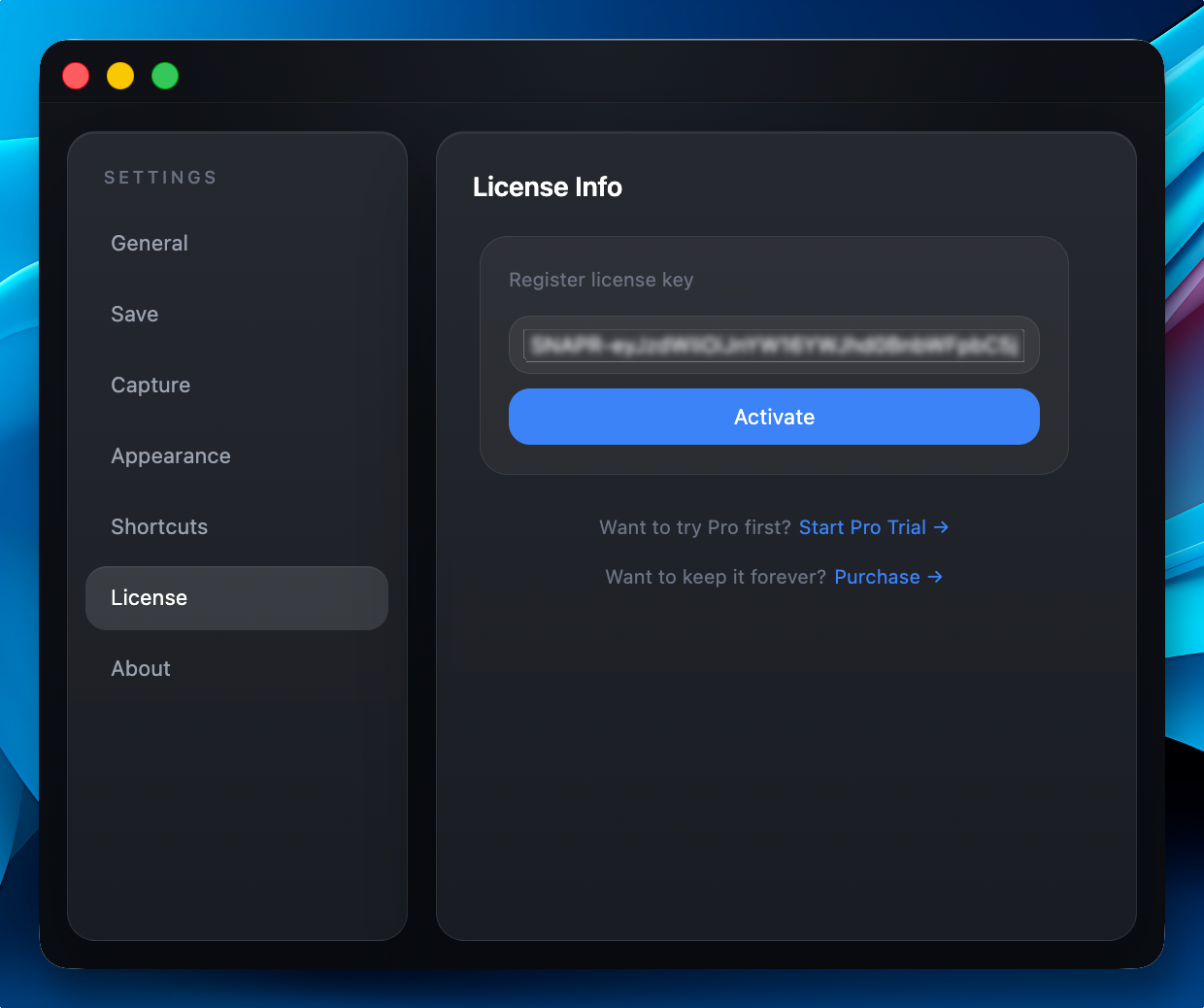Open the Shortcuts settings page
Screen dimensions: 1204x1008
159,526
